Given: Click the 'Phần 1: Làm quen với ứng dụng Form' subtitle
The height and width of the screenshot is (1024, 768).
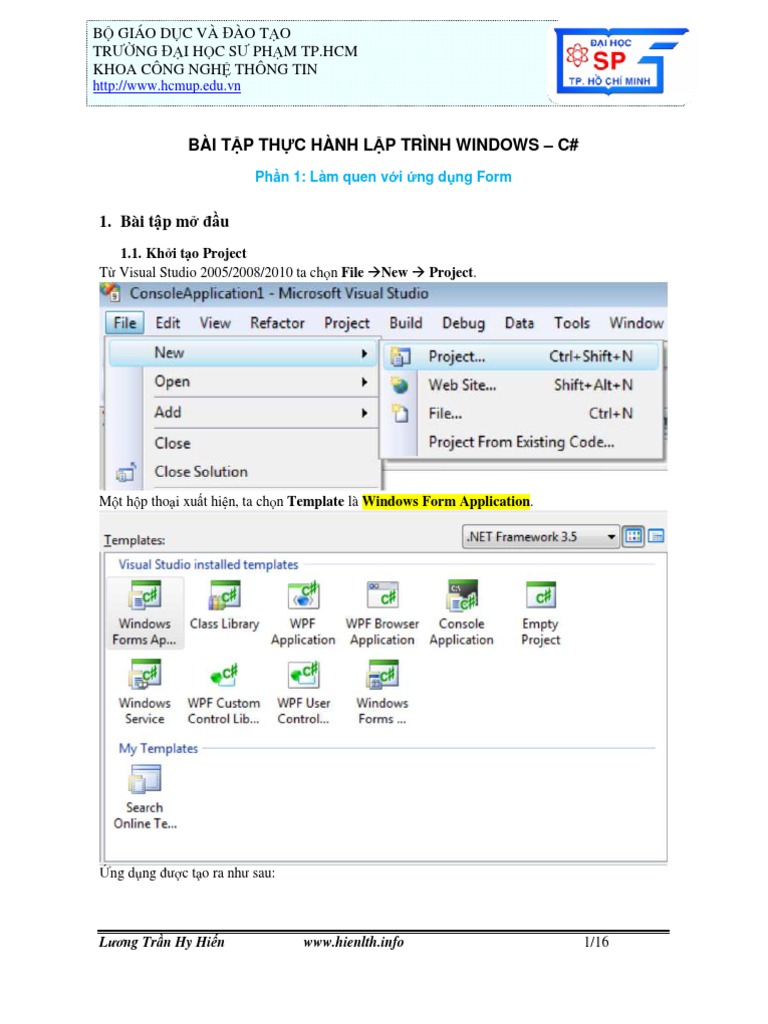Looking at the screenshot, I should click(x=383, y=177).
